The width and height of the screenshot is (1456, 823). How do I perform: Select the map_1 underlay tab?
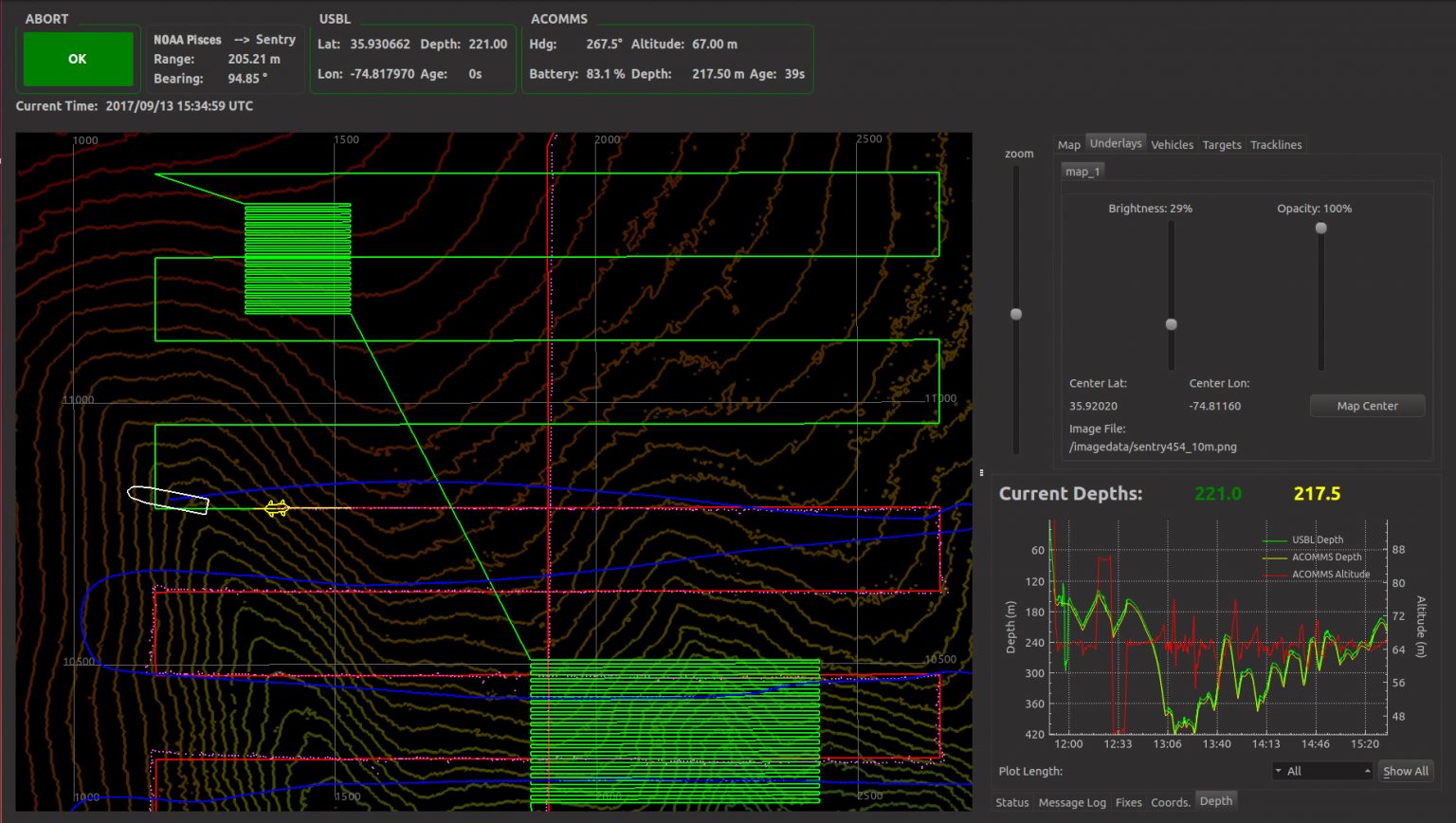tap(1083, 172)
